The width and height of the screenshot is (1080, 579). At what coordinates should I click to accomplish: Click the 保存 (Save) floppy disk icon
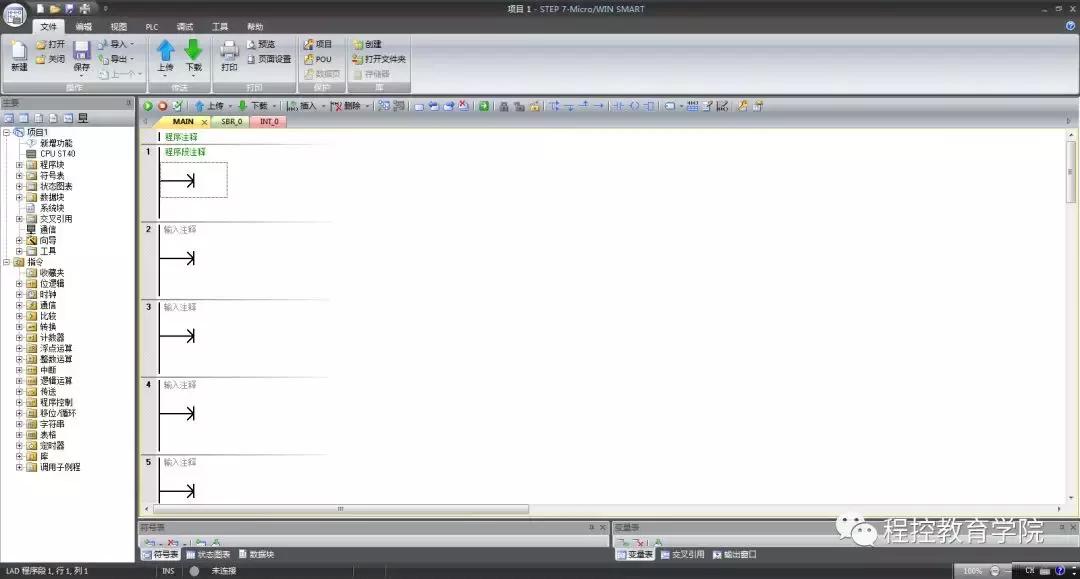[x=81, y=50]
